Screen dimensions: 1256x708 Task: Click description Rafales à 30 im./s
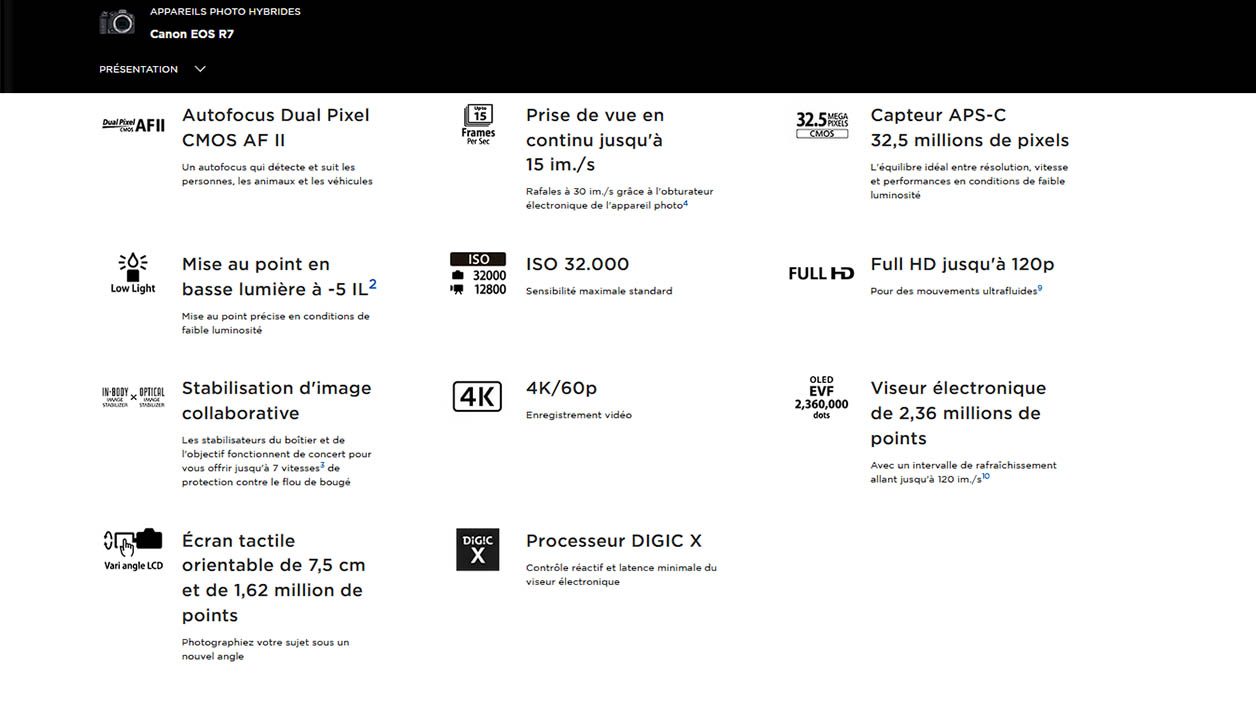click(620, 198)
